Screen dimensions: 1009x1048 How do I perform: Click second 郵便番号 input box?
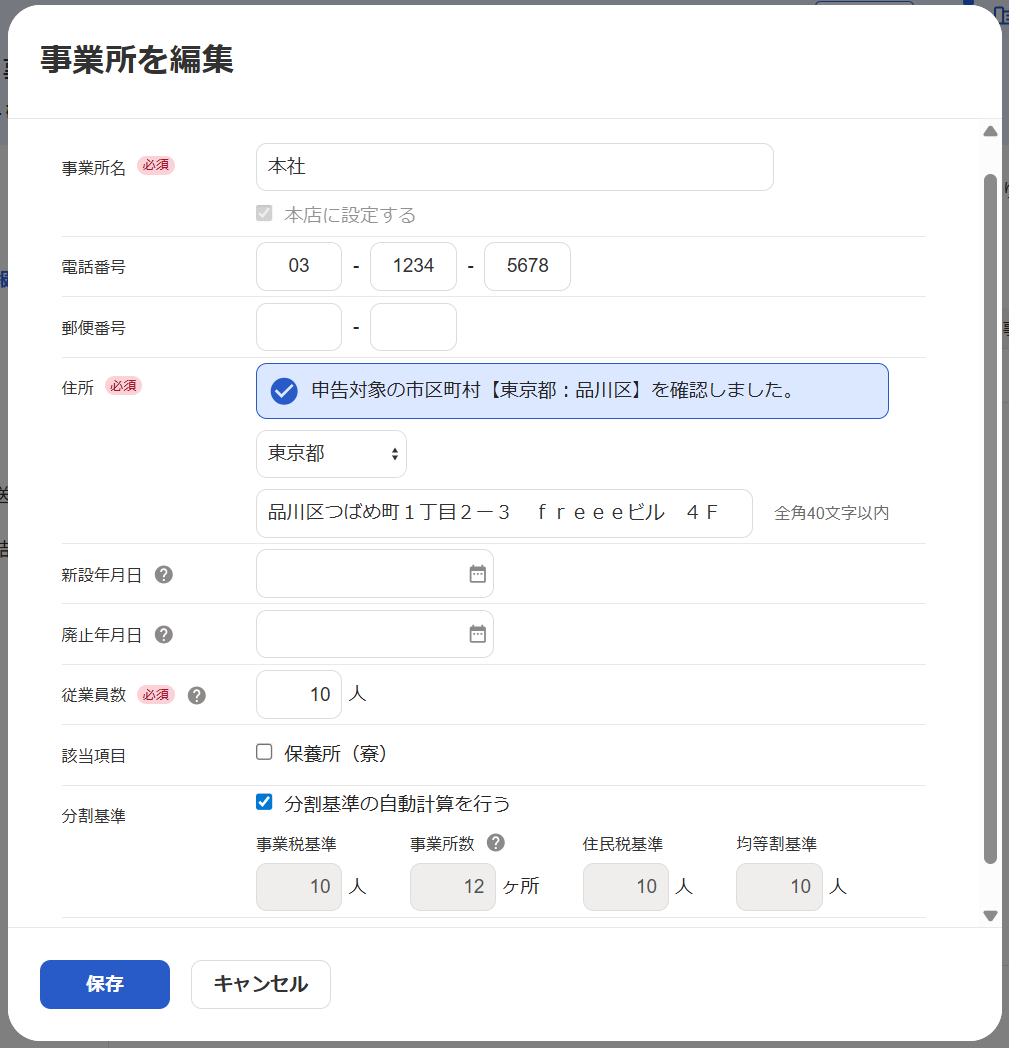414,327
